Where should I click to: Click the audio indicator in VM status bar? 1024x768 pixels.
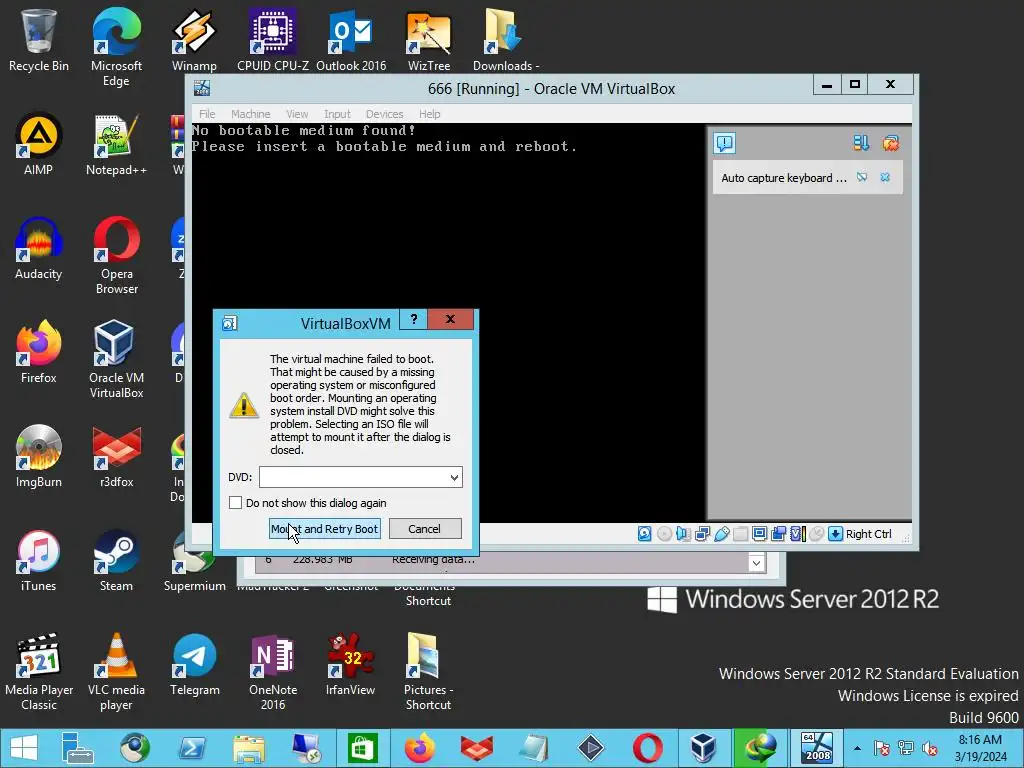683,534
